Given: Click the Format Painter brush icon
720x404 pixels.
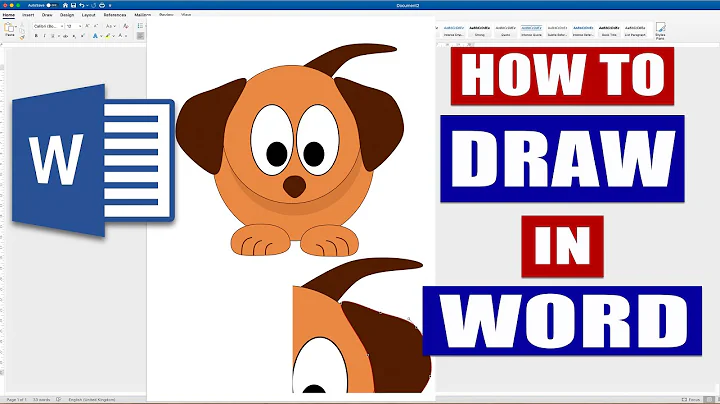Looking at the screenshot, I should click(x=22, y=38).
